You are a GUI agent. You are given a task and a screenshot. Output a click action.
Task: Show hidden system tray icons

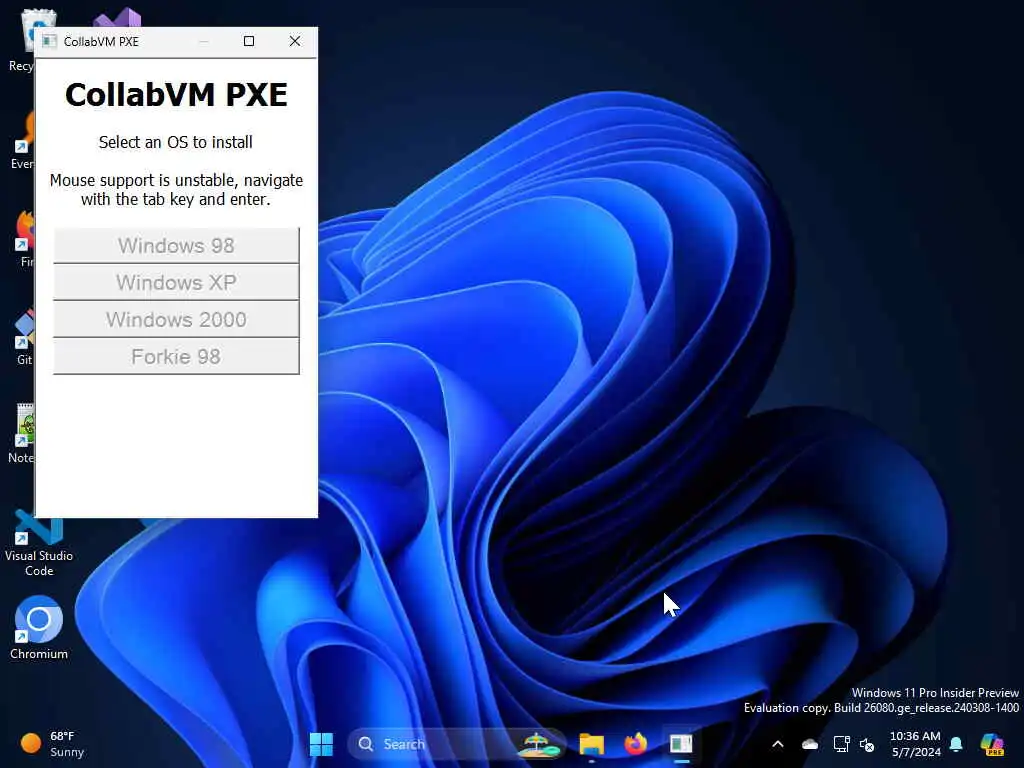click(778, 744)
